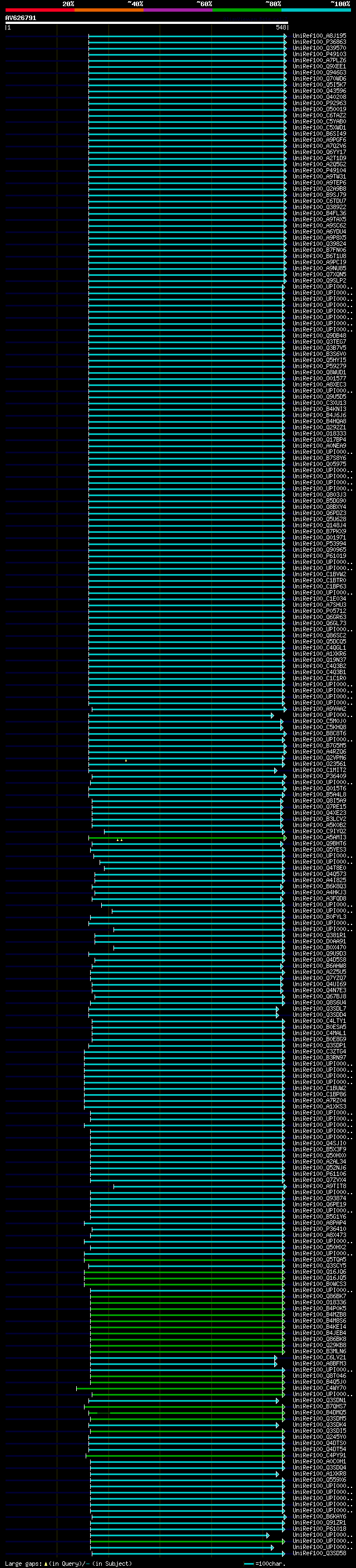
Task: Click on UniRef100_B8C8T6
Action: (319, 734)
